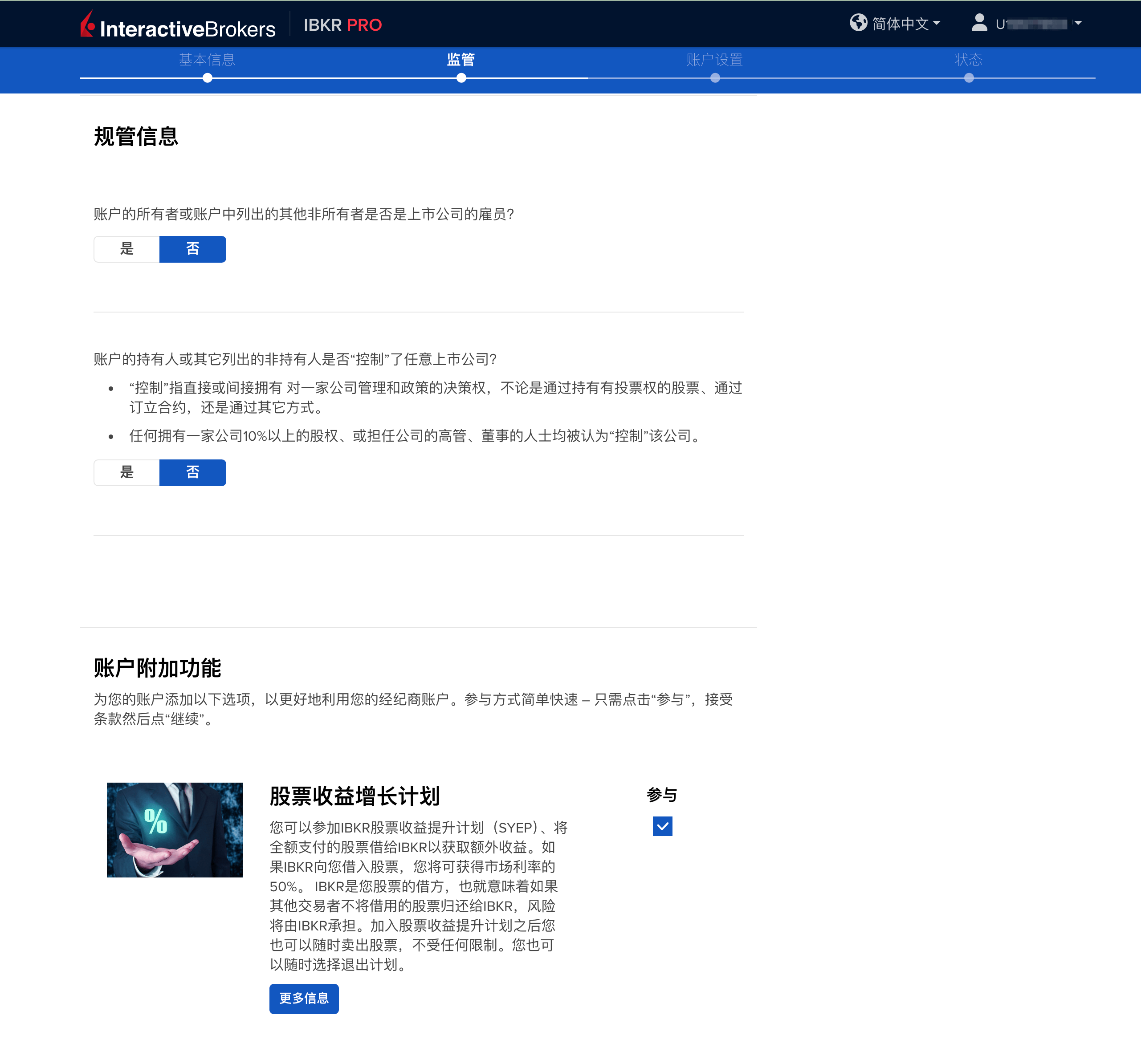Click the globe language icon
Image resolution: width=1141 pixels, height=1064 pixels.
point(859,23)
